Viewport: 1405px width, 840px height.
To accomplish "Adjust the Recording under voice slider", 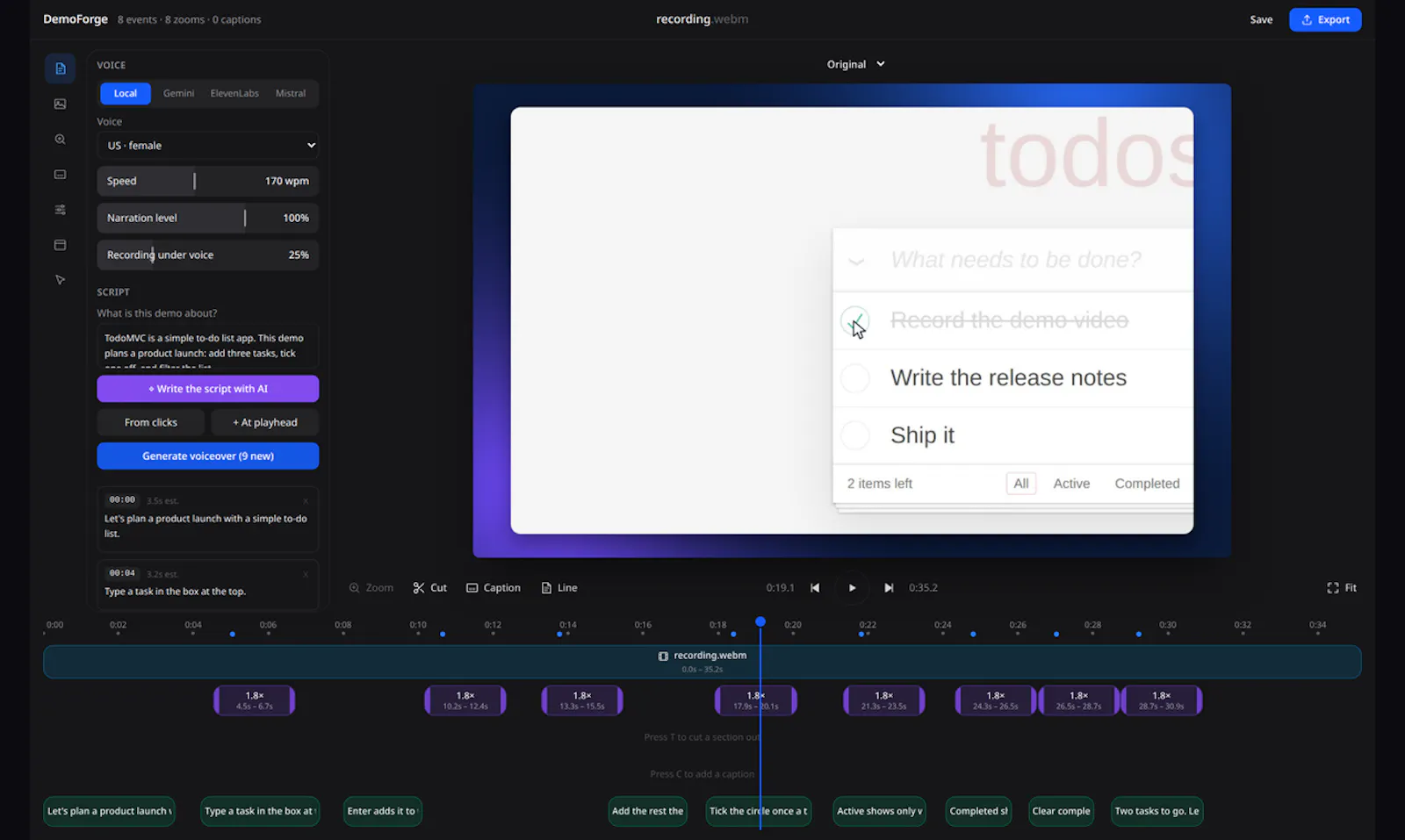I will (x=208, y=255).
